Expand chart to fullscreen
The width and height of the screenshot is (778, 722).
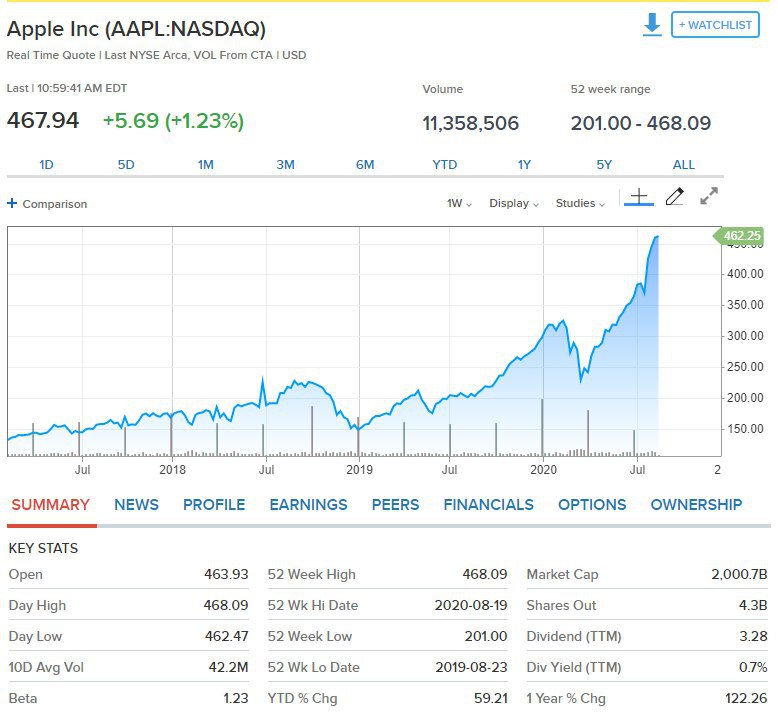[x=709, y=196]
